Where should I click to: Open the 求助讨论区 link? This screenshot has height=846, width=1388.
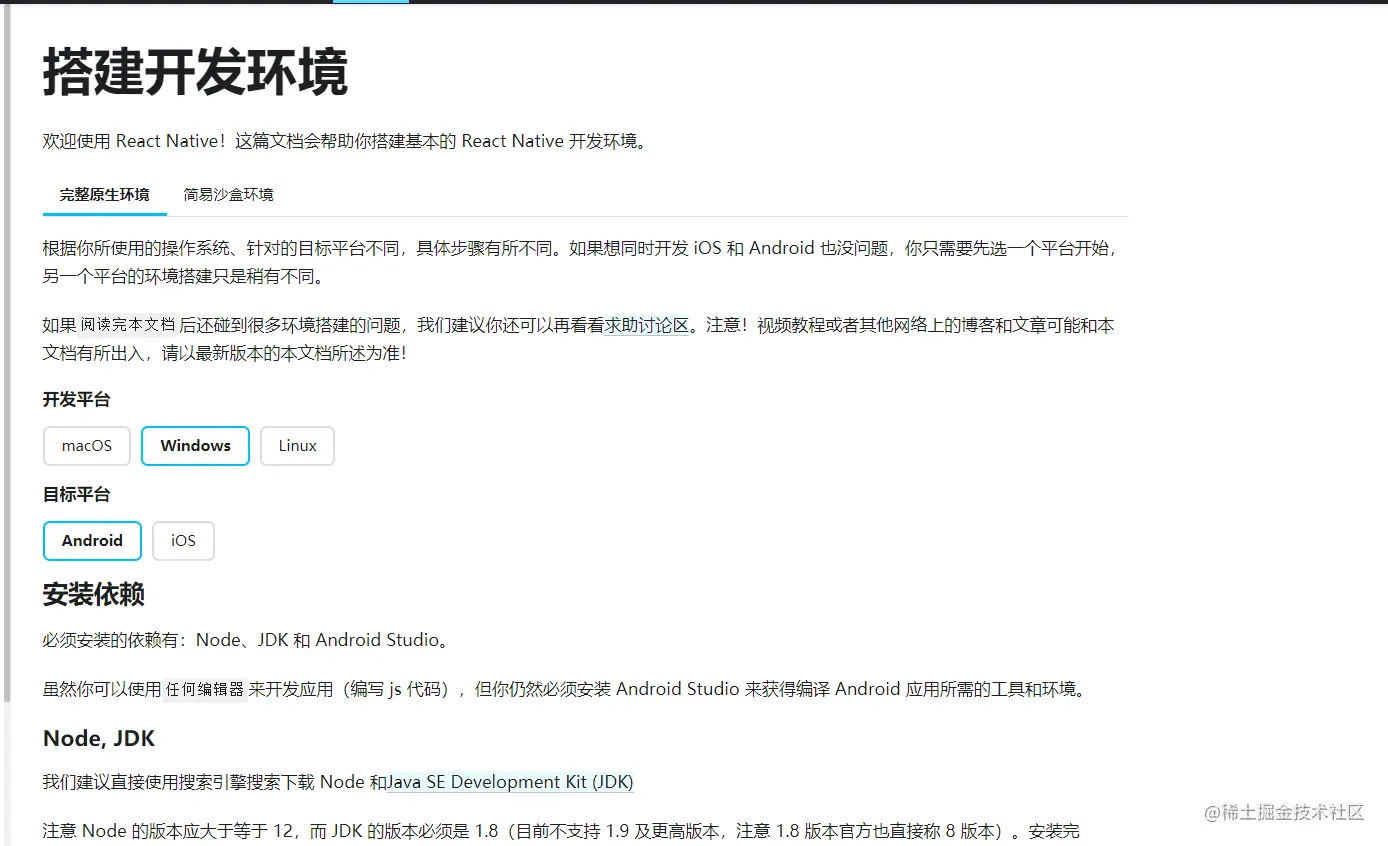click(x=647, y=325)
